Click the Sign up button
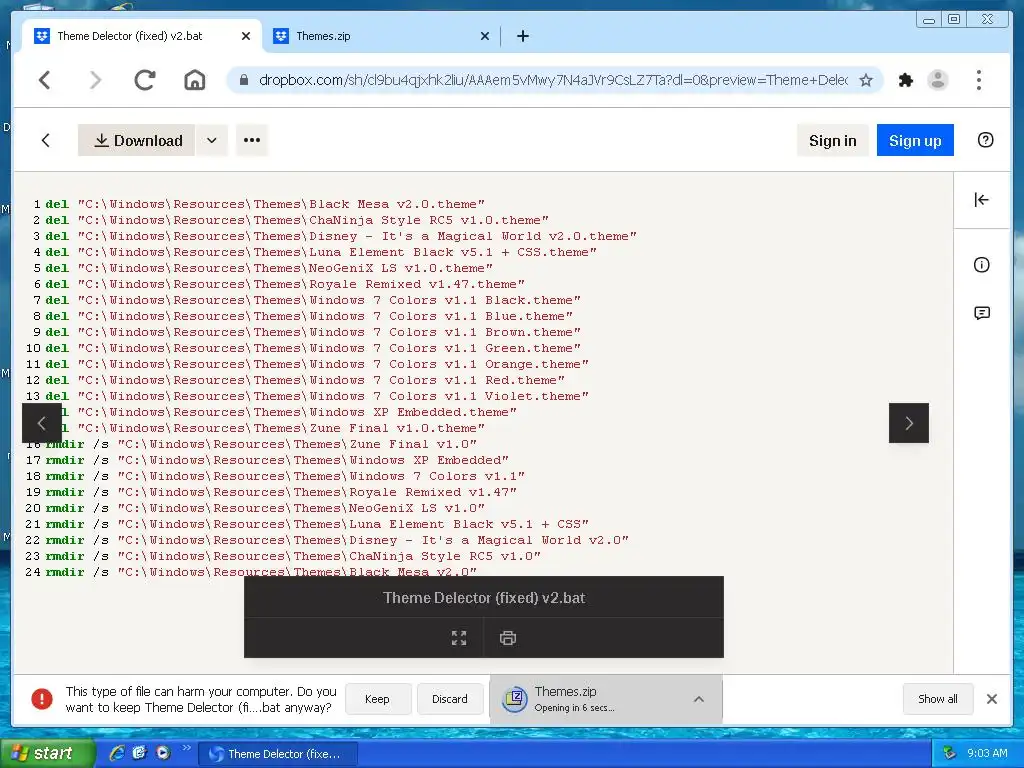Viewport: 1024px width, 768px height. (x=915, y=140)
